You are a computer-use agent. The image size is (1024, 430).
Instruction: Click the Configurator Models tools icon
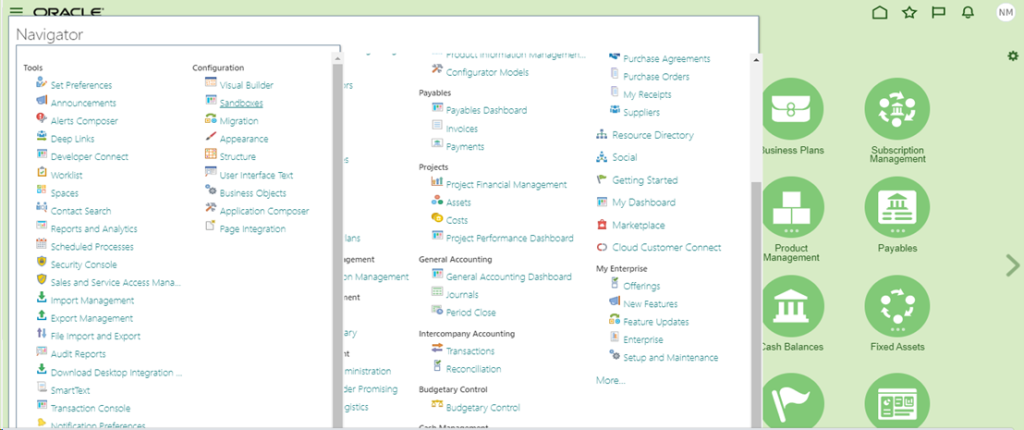437,71
